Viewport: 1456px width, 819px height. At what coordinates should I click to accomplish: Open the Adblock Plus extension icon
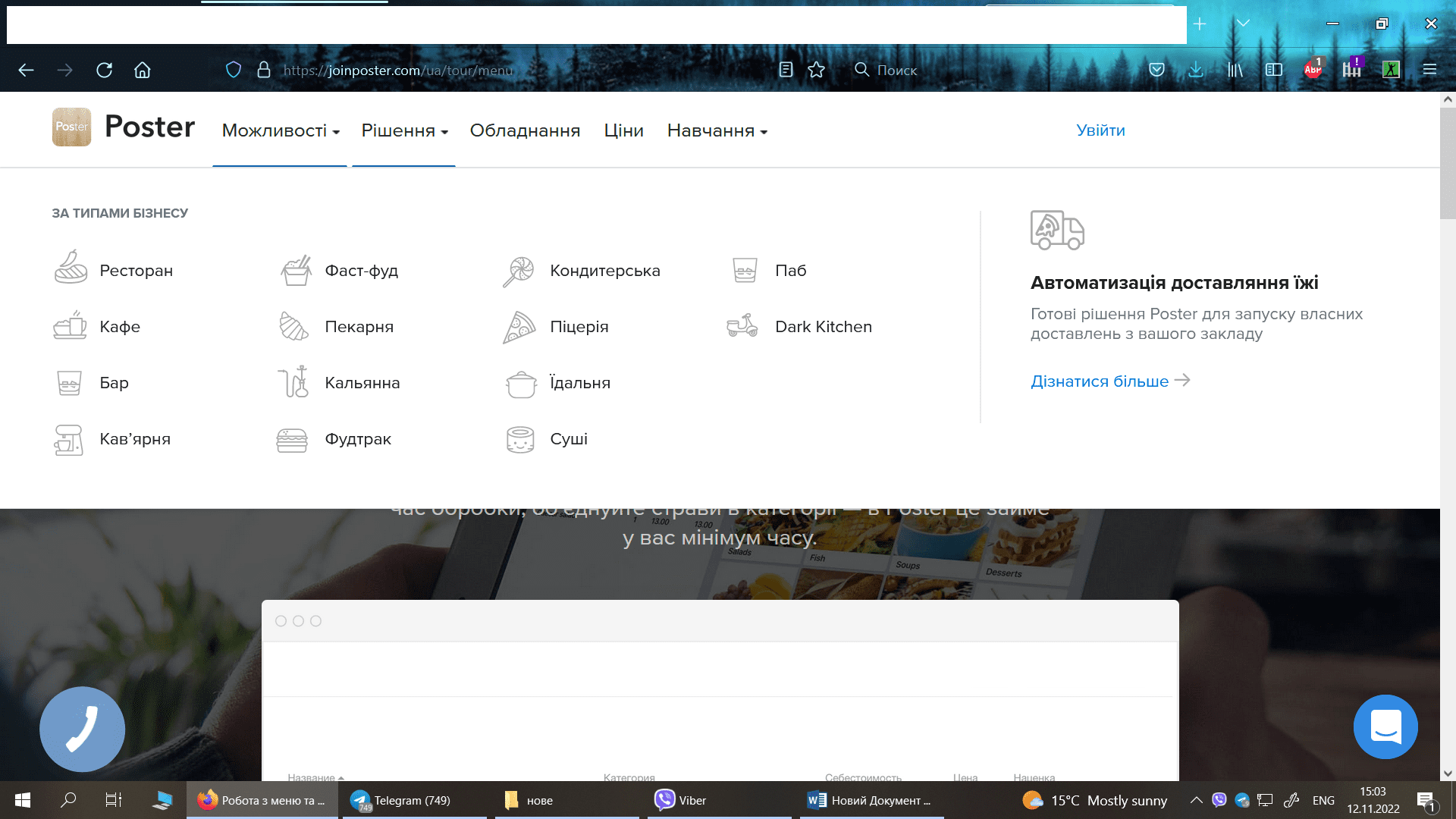click(x=1313, y=69)
